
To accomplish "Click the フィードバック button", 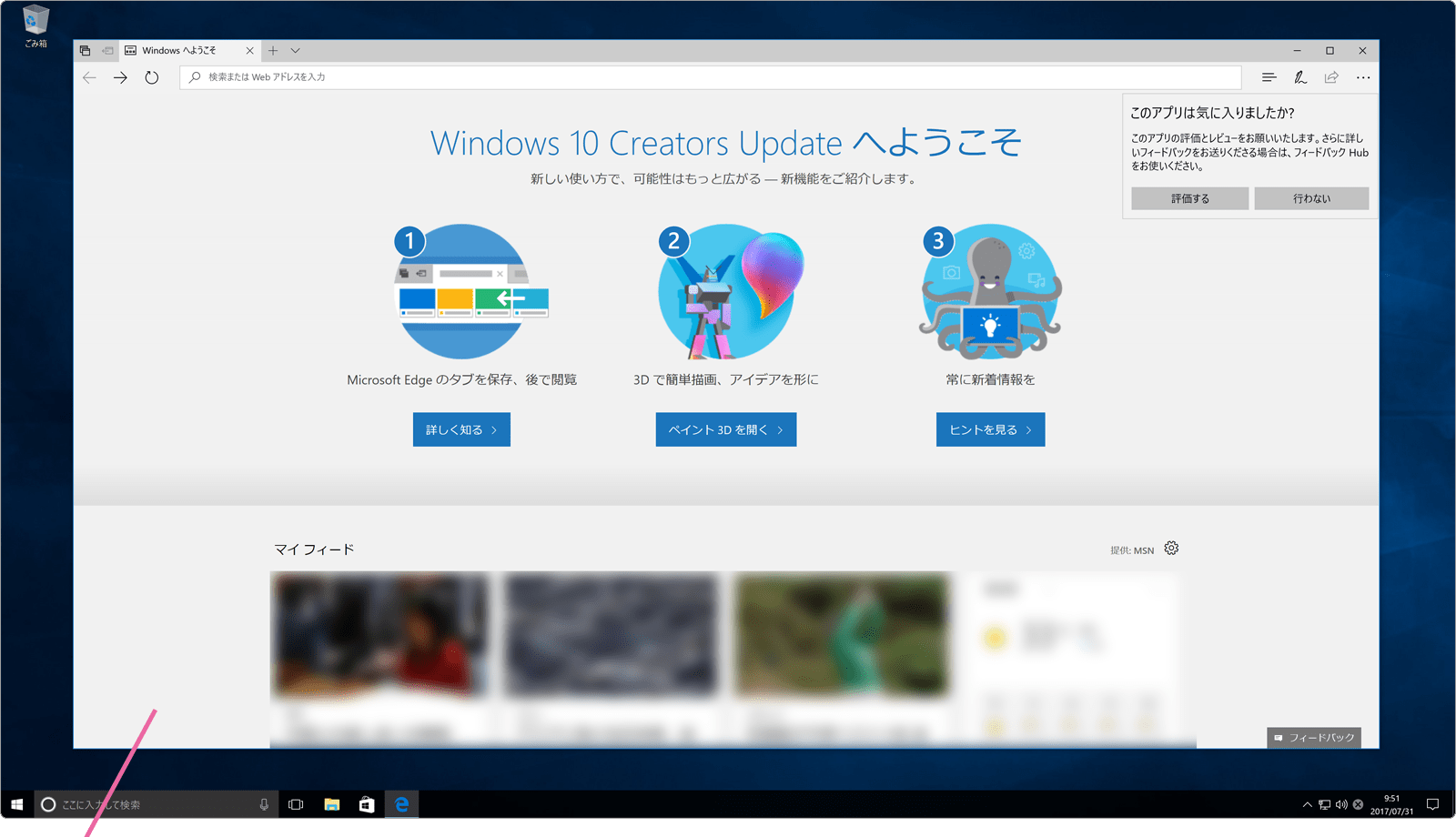I will click(1314, 738).
